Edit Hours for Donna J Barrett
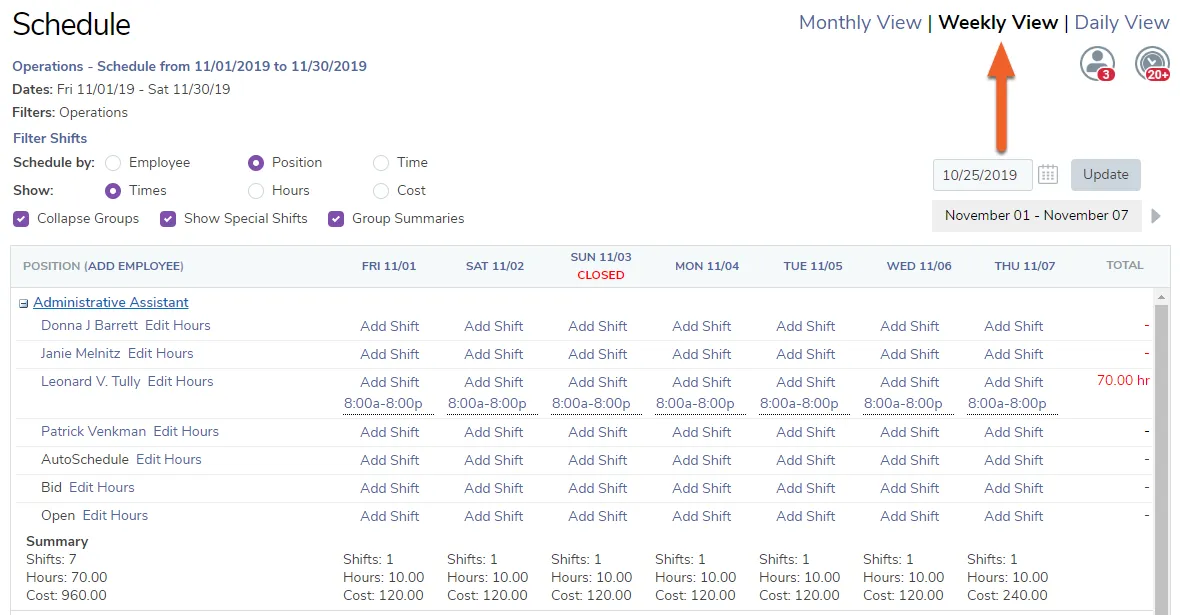Screen dimensions: 1180x615 point(178,326)
